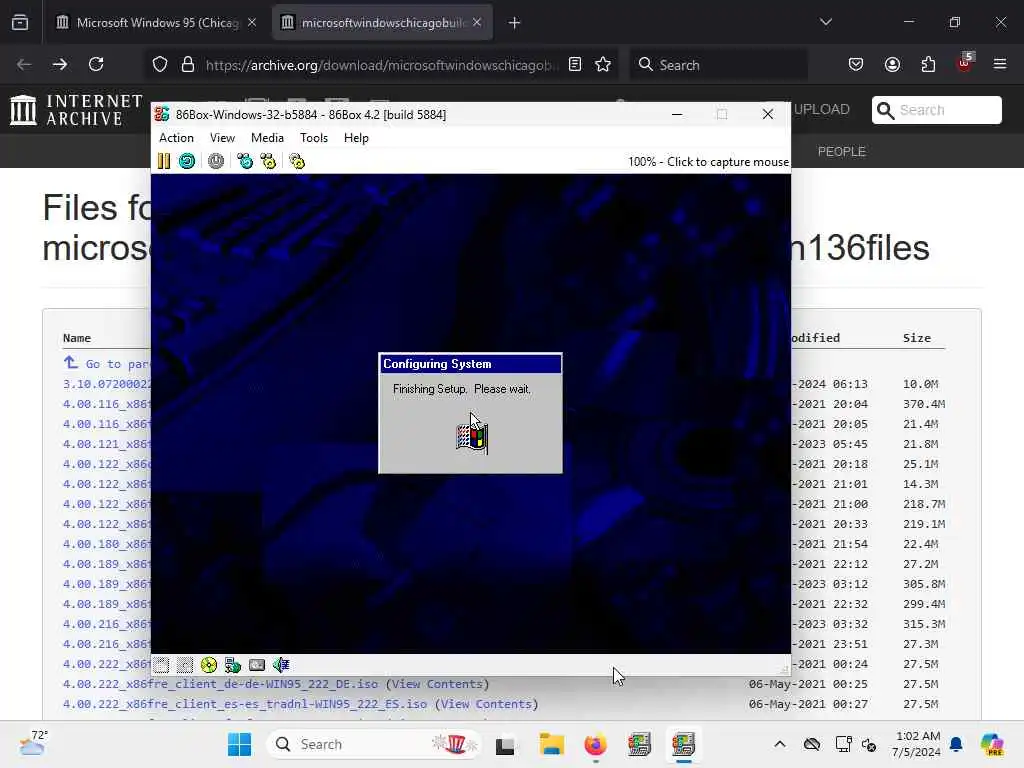Open the WIN95_222_DE.iso file link
This screenshot has width=1024, height=768.
pyautogui.click(x=220, y=684)
